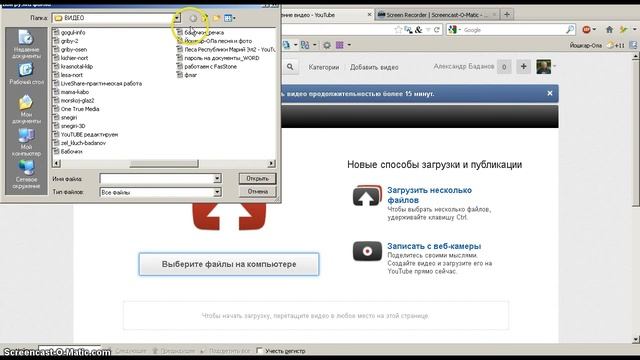Select file One True Media
The height and width of the screenshot is (360, 640).
(x=76, y=109)
